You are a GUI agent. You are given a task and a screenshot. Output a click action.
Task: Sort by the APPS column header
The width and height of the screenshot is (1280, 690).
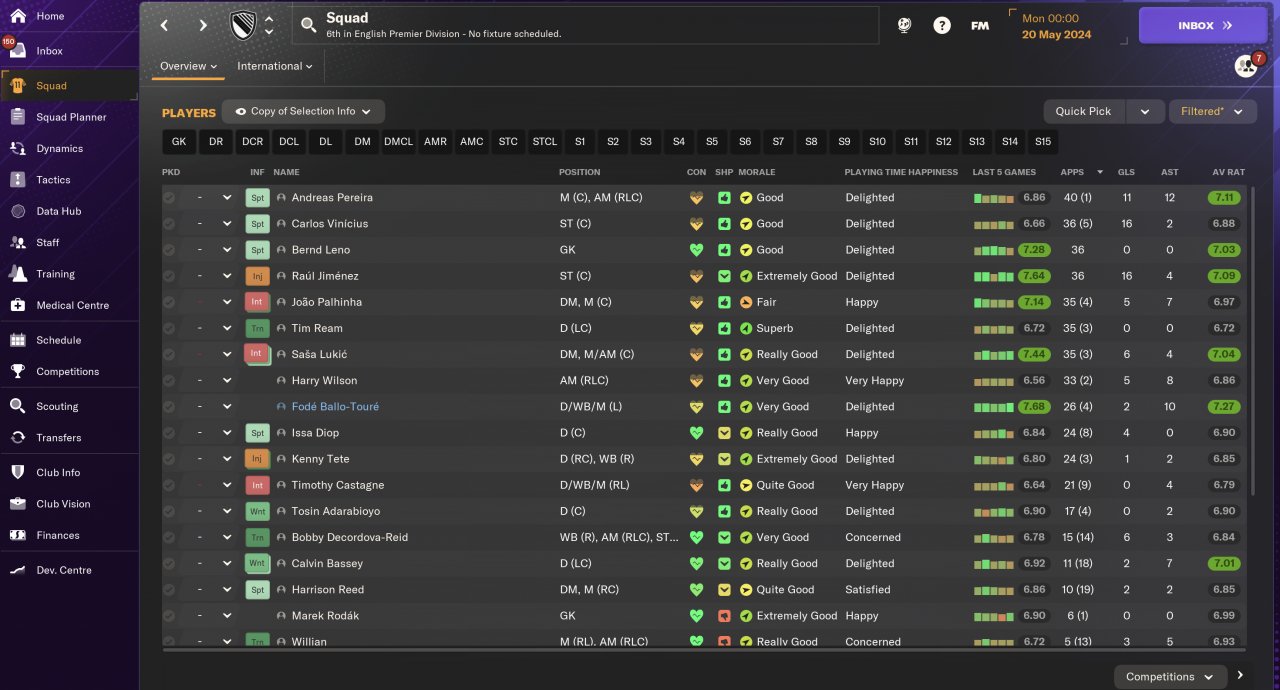(1072, 172)
